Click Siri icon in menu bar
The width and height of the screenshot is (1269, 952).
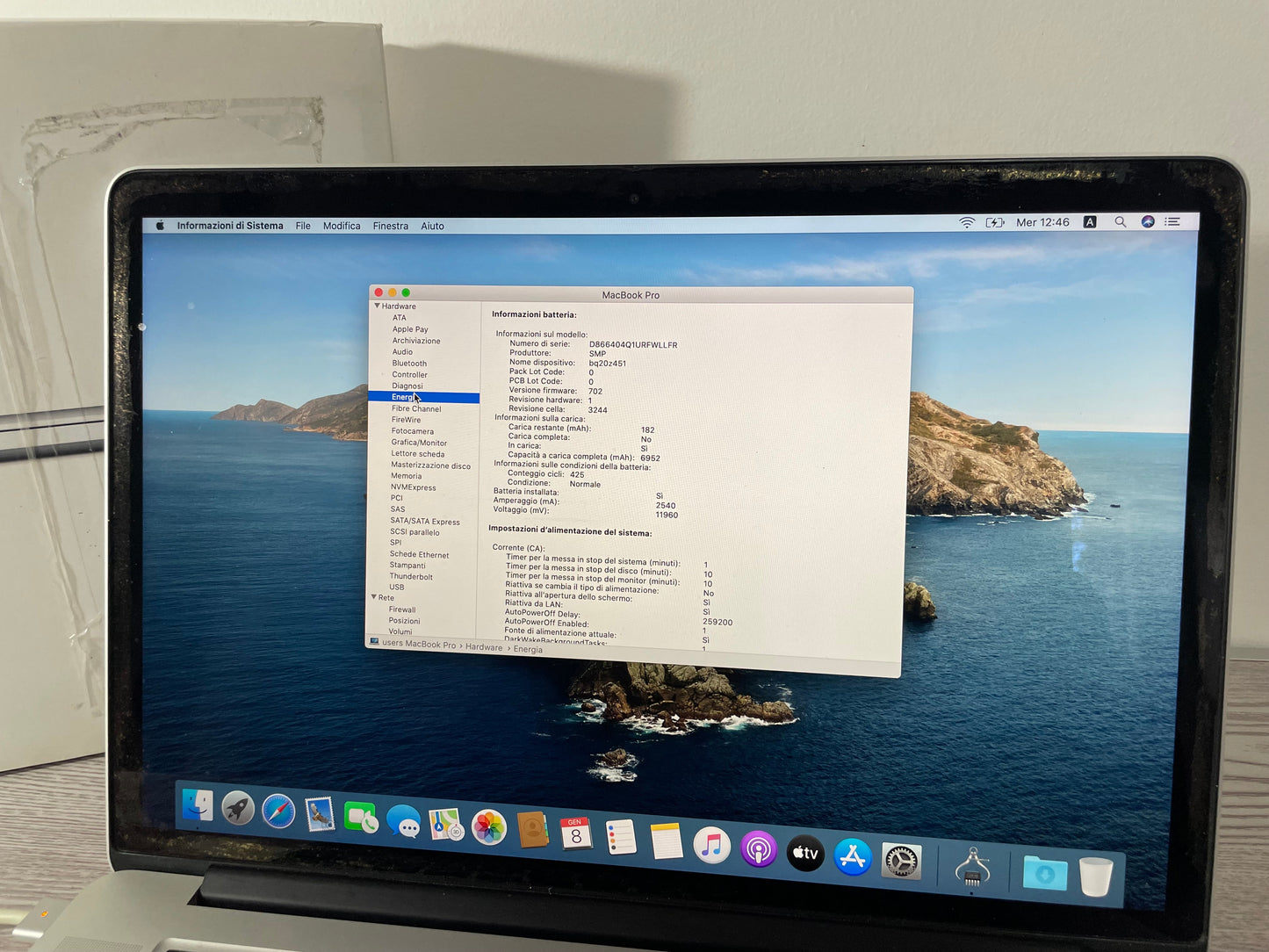point(1147,222)
